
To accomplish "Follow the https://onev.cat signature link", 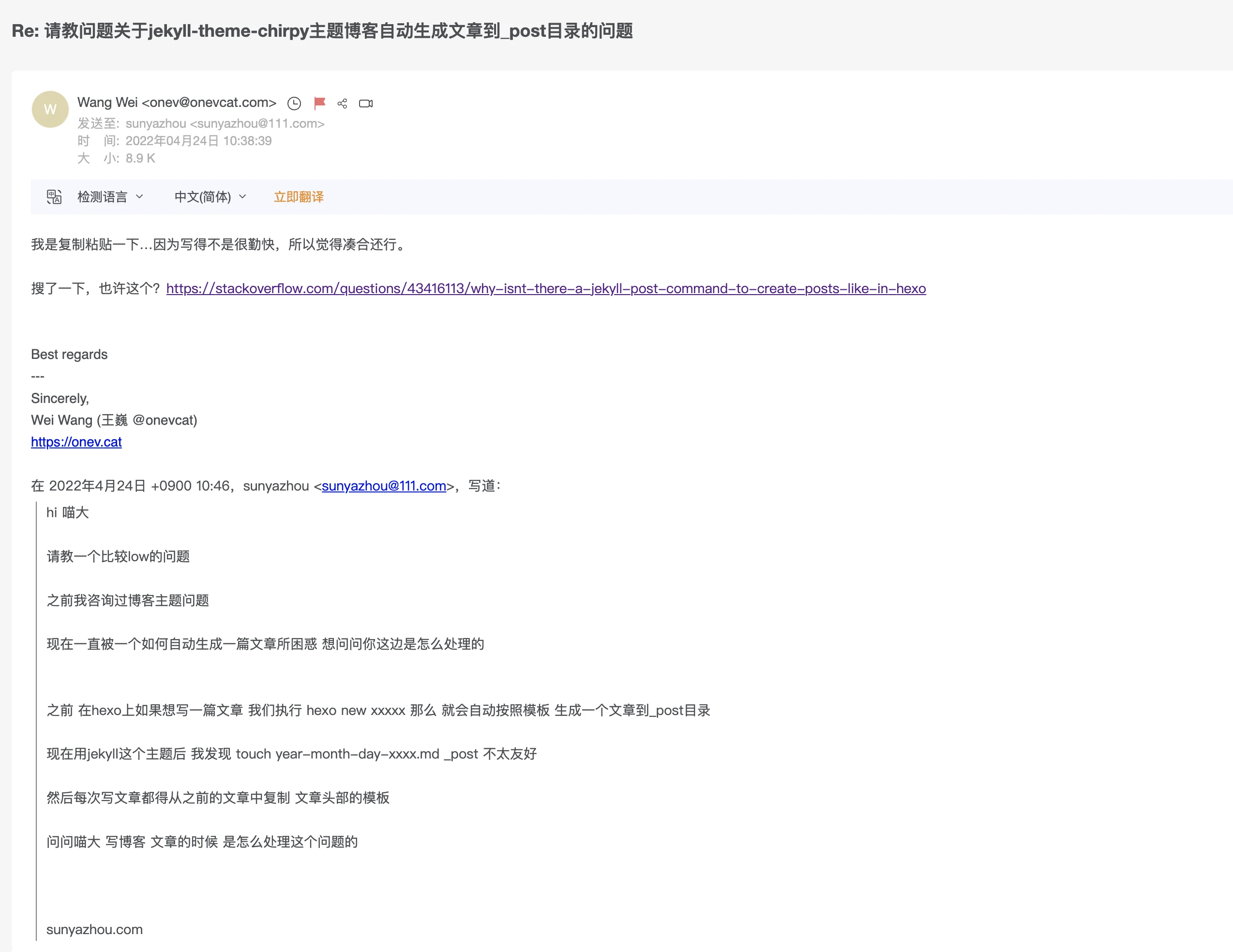I will (x=76, y=442).
